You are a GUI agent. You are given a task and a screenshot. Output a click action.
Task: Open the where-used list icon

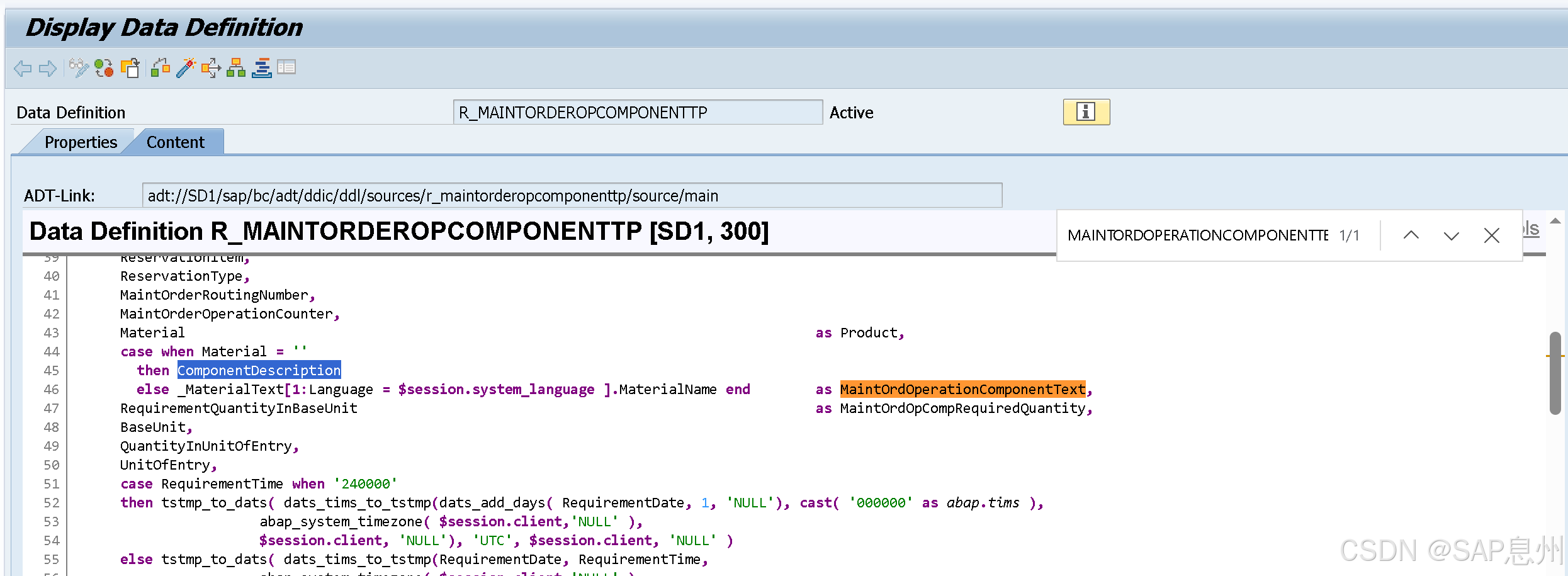[210, 68]
